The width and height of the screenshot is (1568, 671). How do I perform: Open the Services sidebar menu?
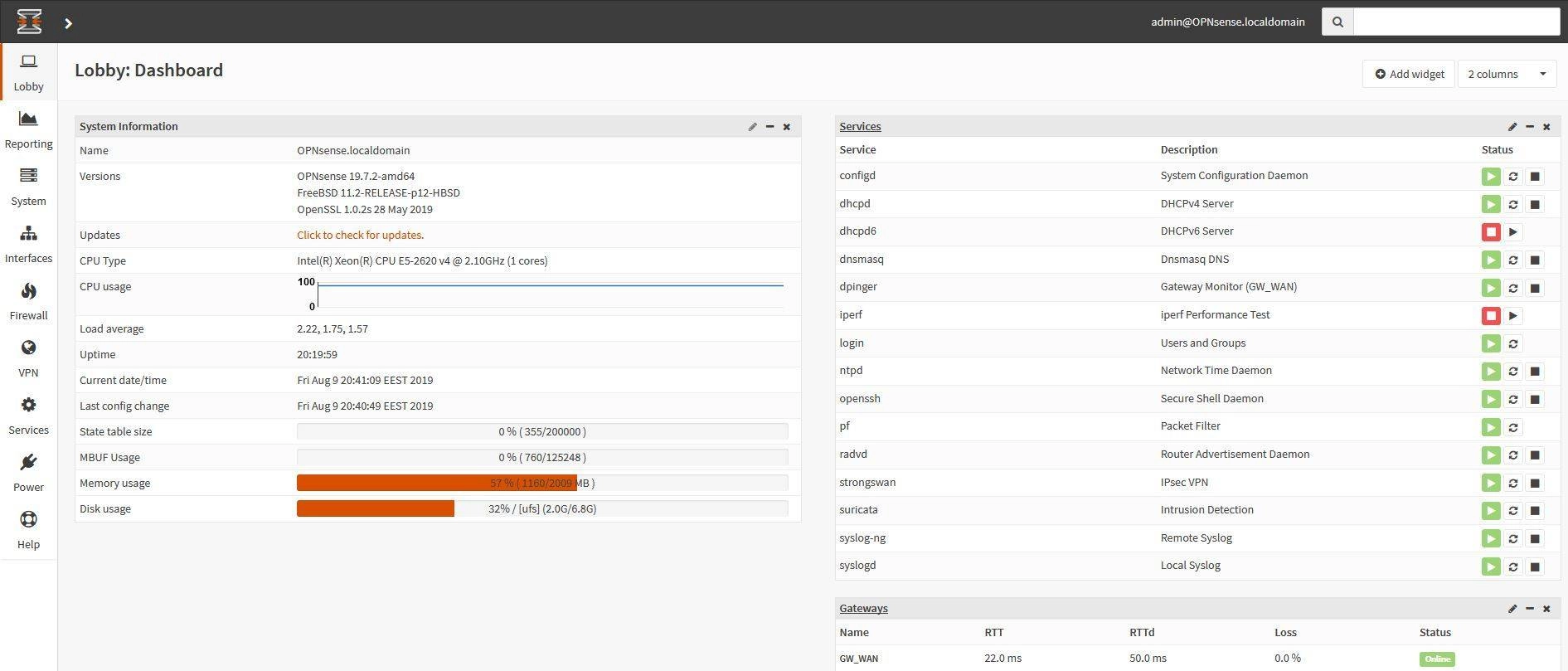pos(28,416)
